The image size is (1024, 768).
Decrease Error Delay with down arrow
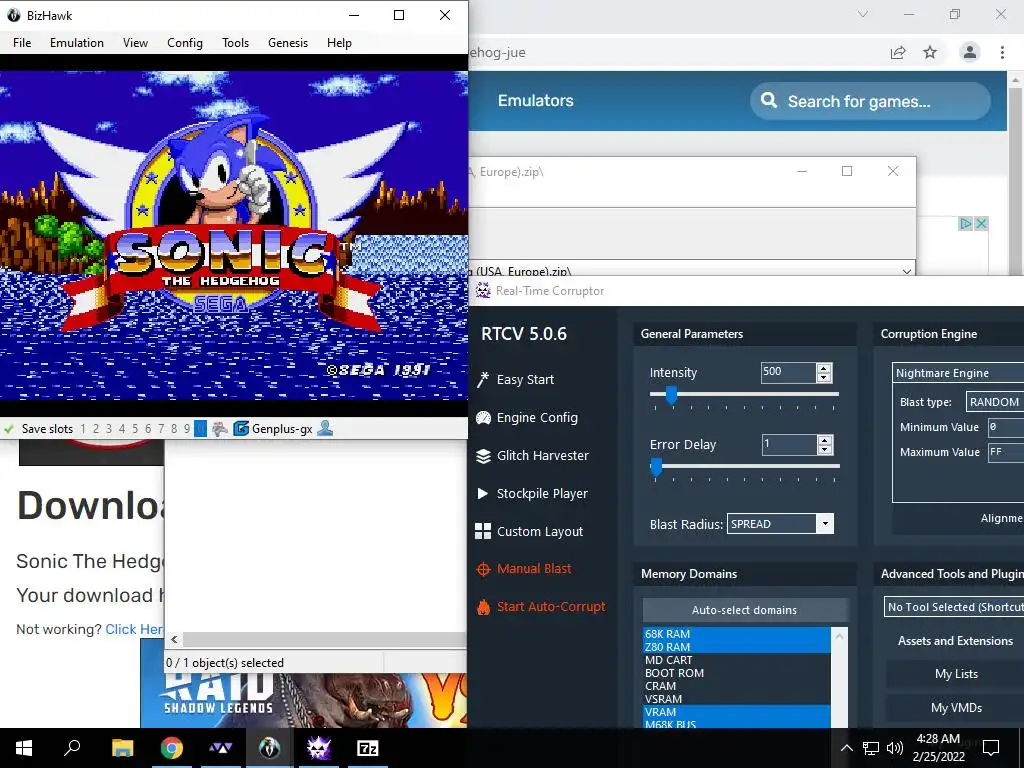pos(825,449)
